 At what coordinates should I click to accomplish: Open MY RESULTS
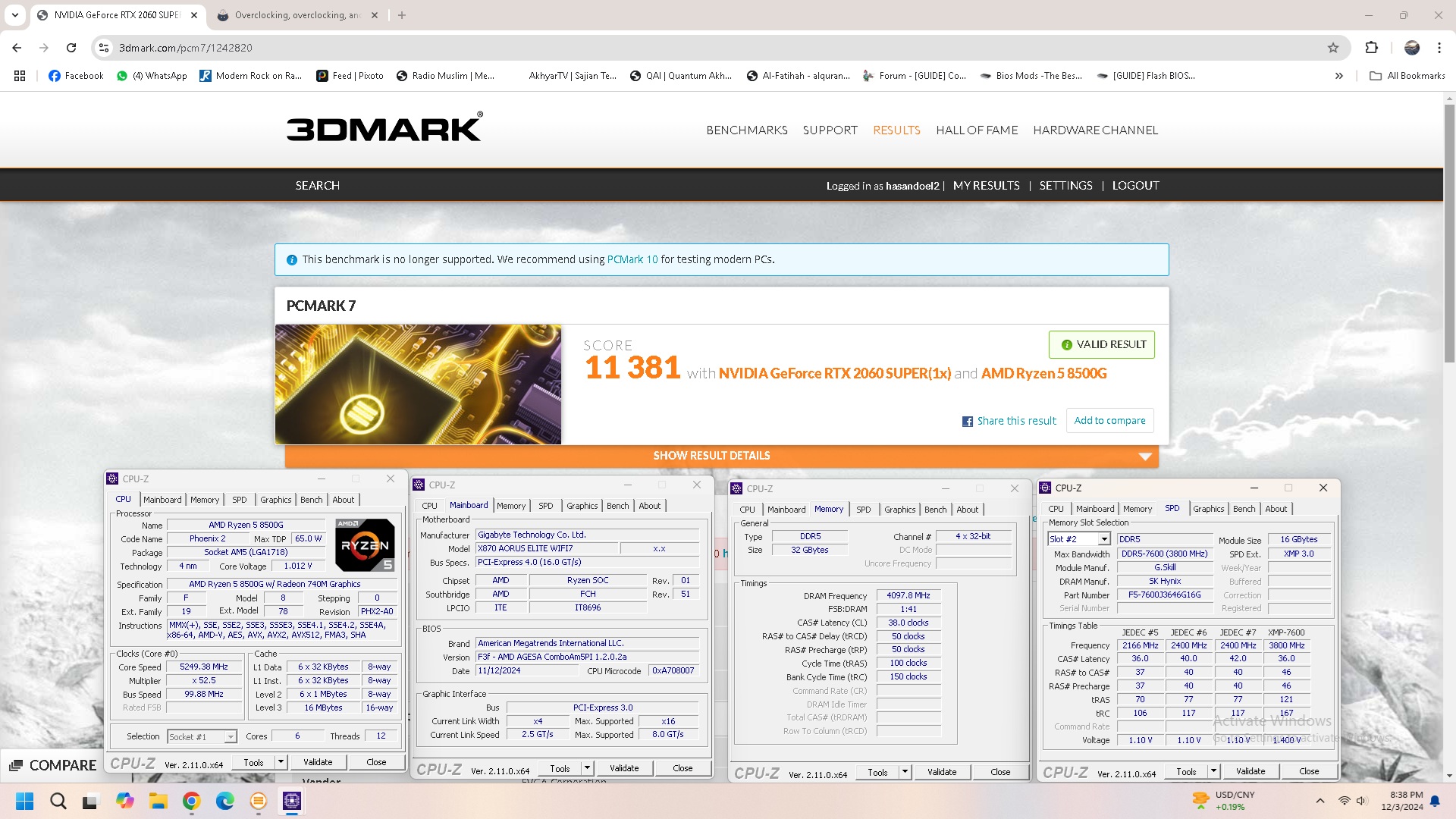click(x=986, y=186)
